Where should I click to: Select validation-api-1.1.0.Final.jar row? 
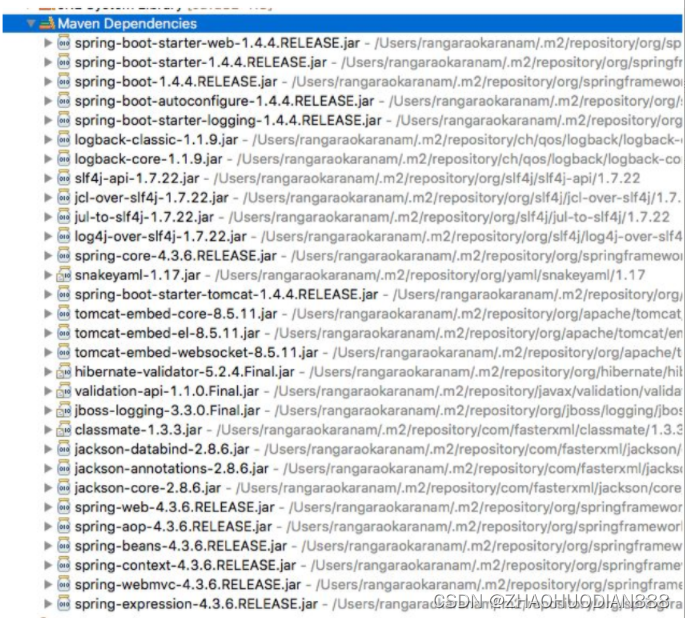(x=342, y=391)
